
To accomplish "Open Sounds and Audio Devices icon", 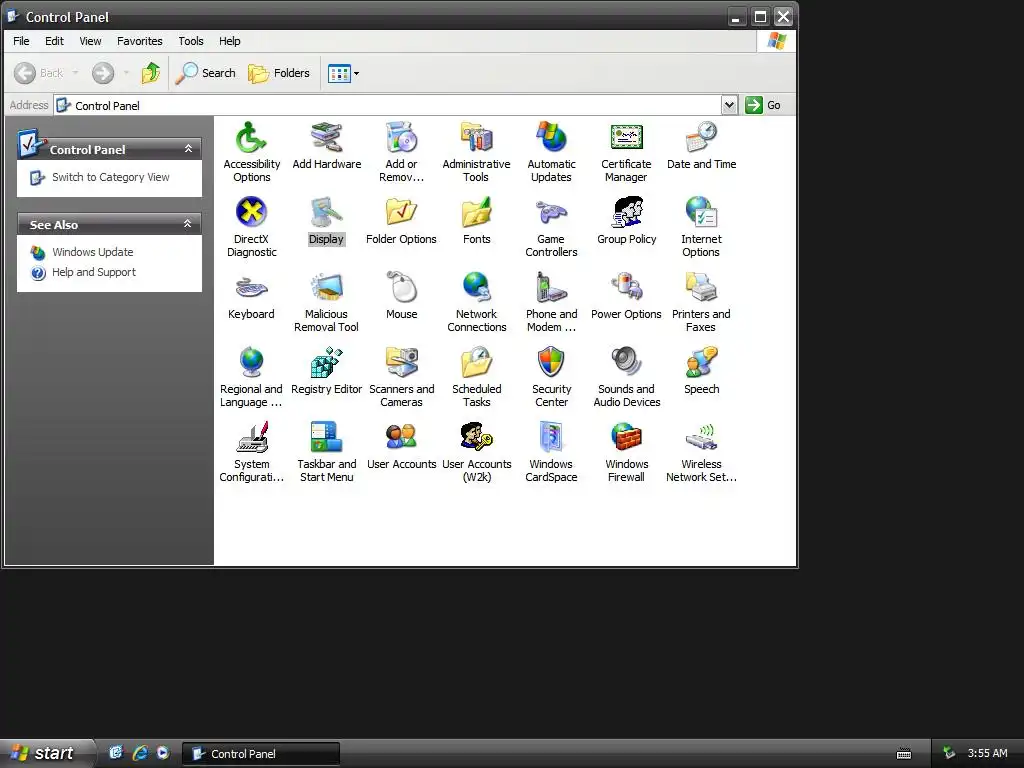I will 626,363.
